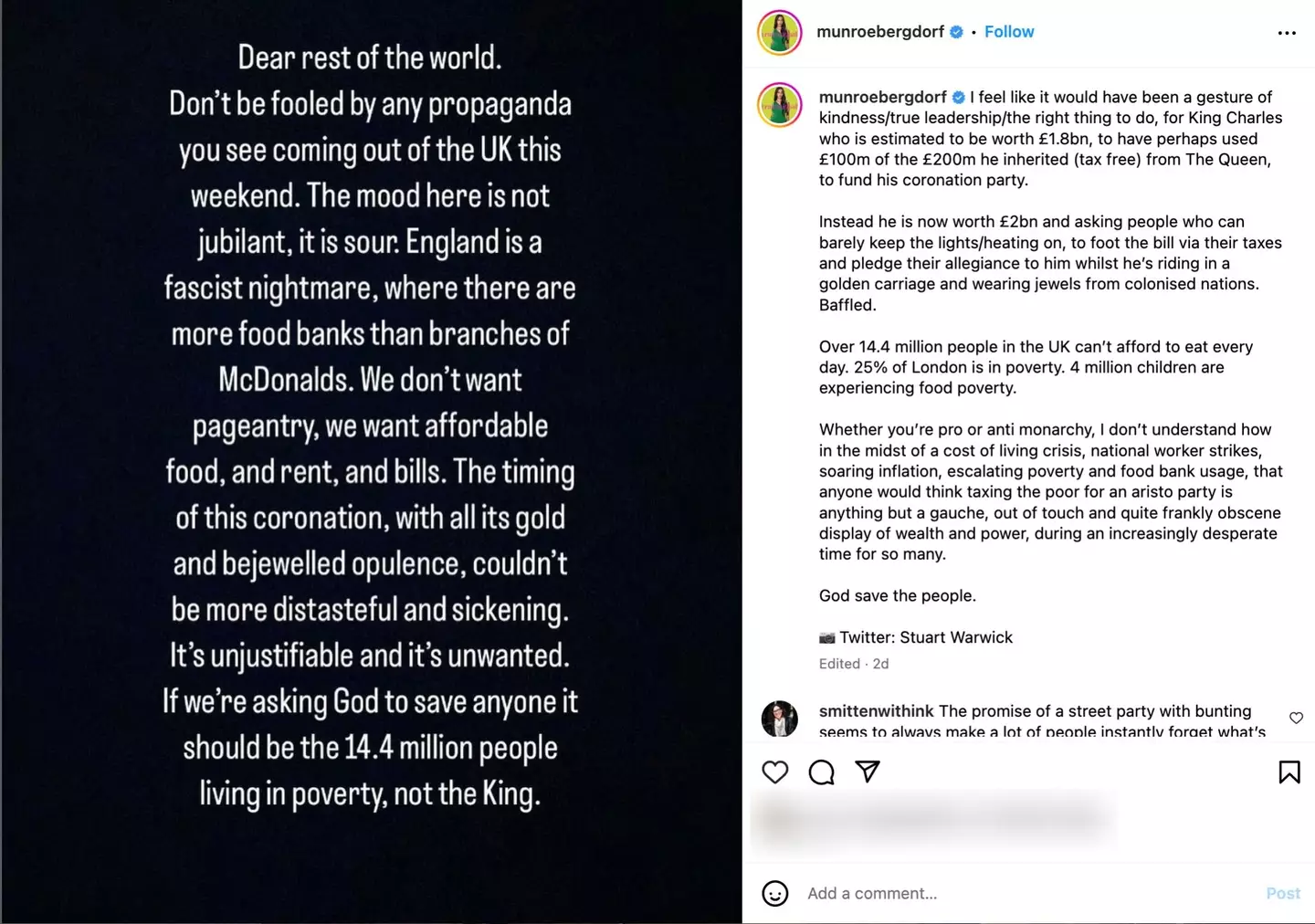1315x924 pixels.
Task: Open comments via the speech bubble icon
Action: tap(821, 772)
